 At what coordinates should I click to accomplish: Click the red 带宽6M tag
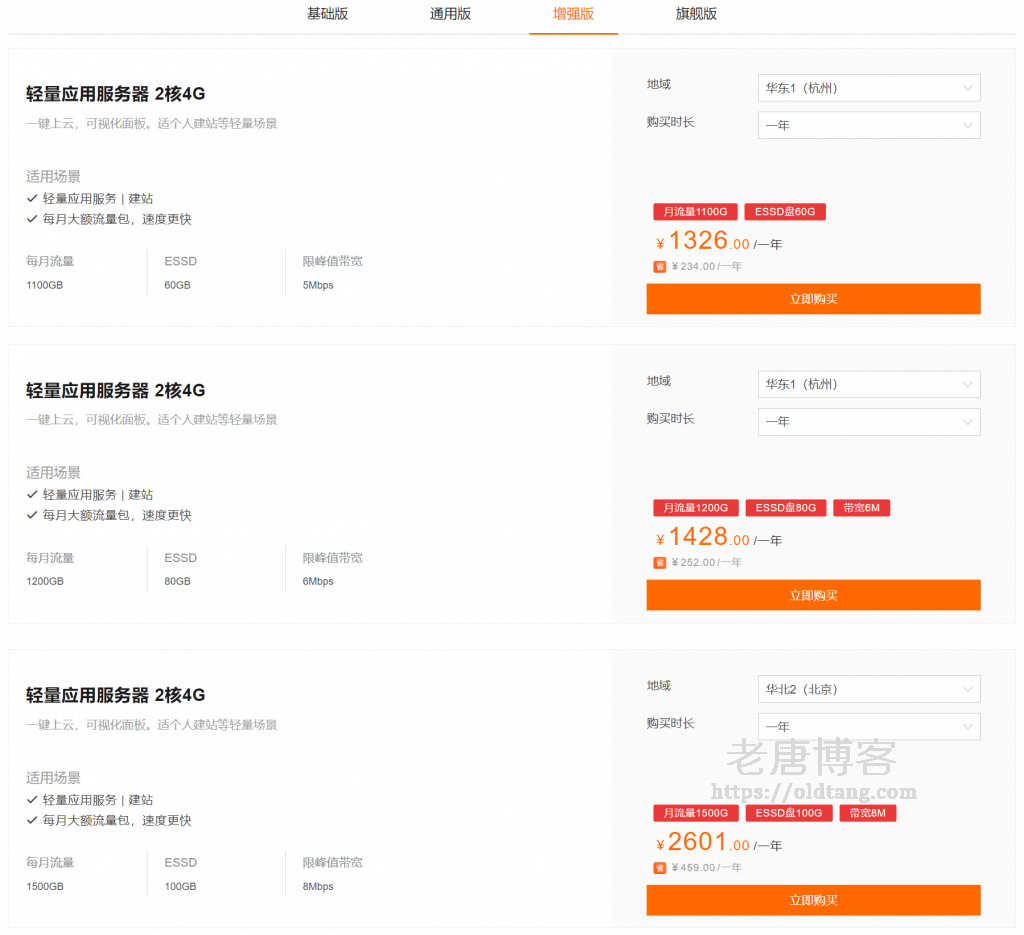(x=861, y=508)
